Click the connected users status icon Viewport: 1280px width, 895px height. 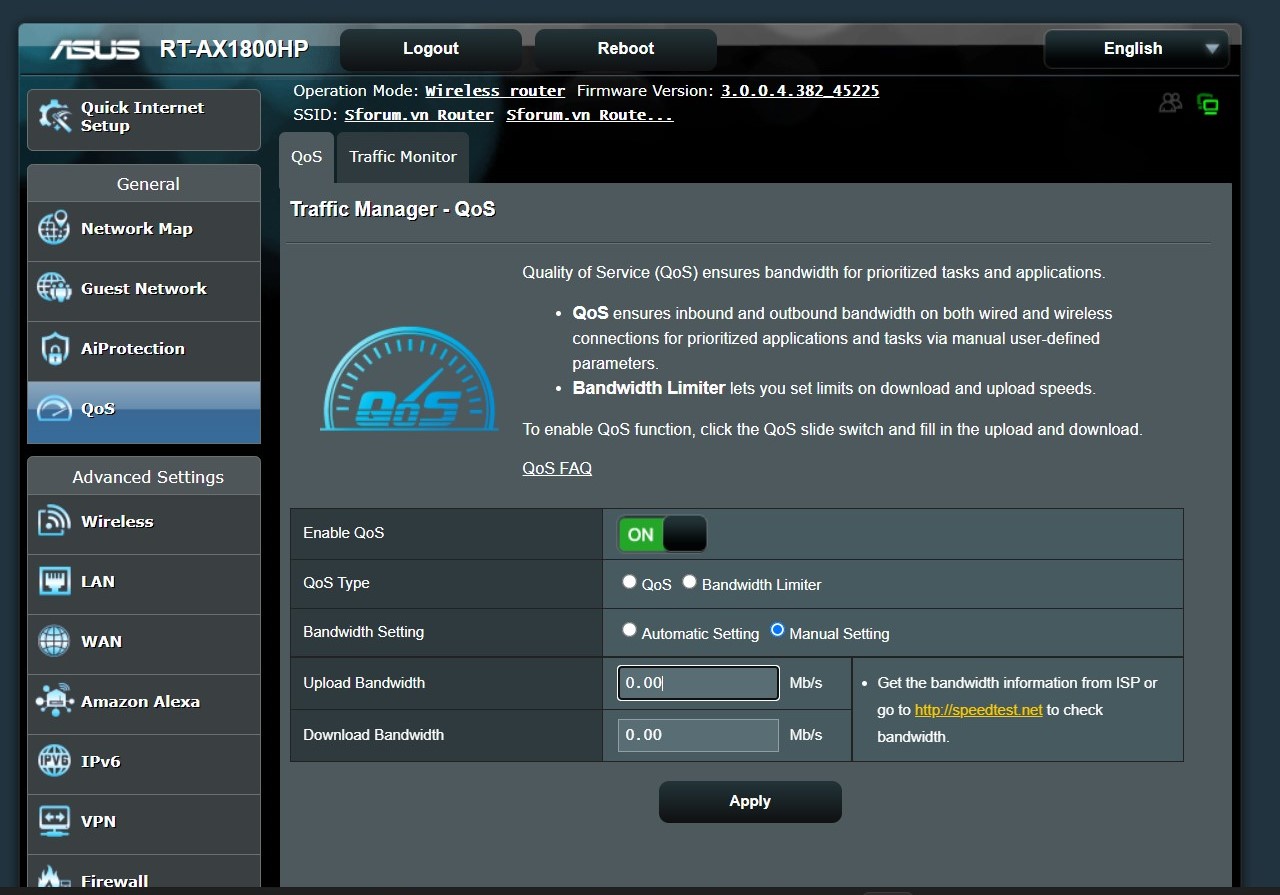pos(1170,102)
